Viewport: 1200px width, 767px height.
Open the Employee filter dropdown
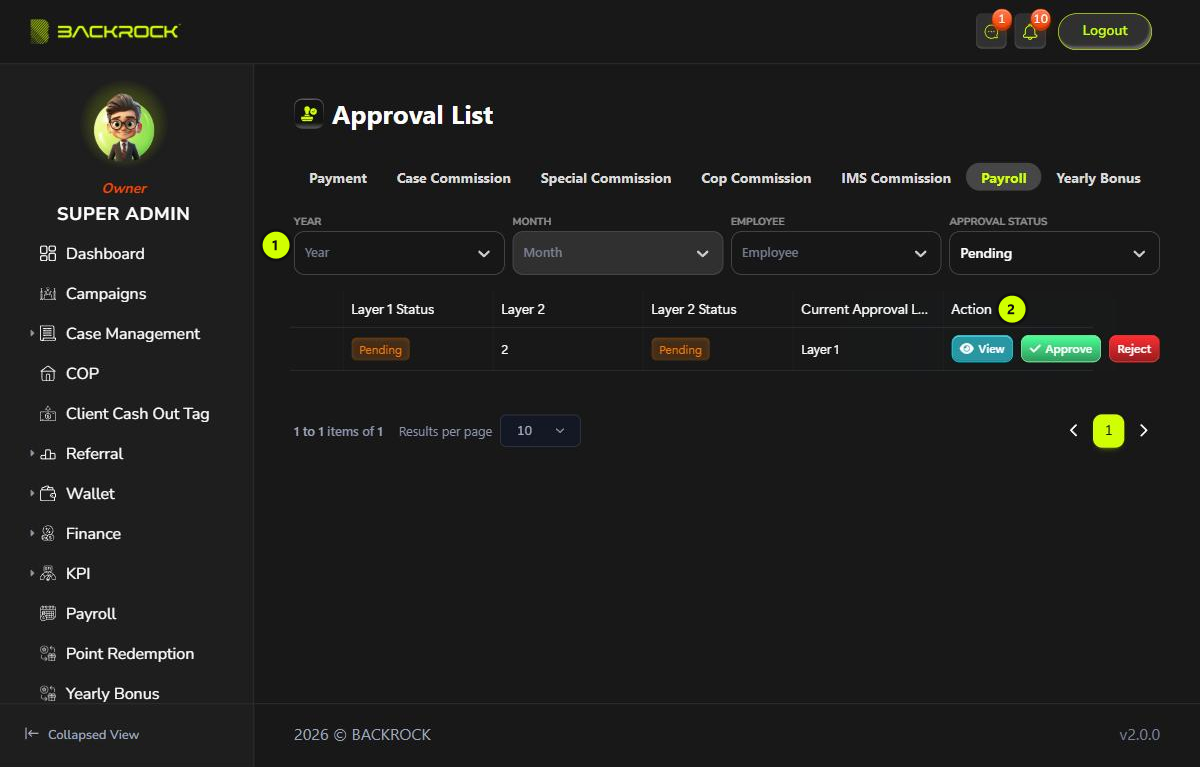(836, 253)
